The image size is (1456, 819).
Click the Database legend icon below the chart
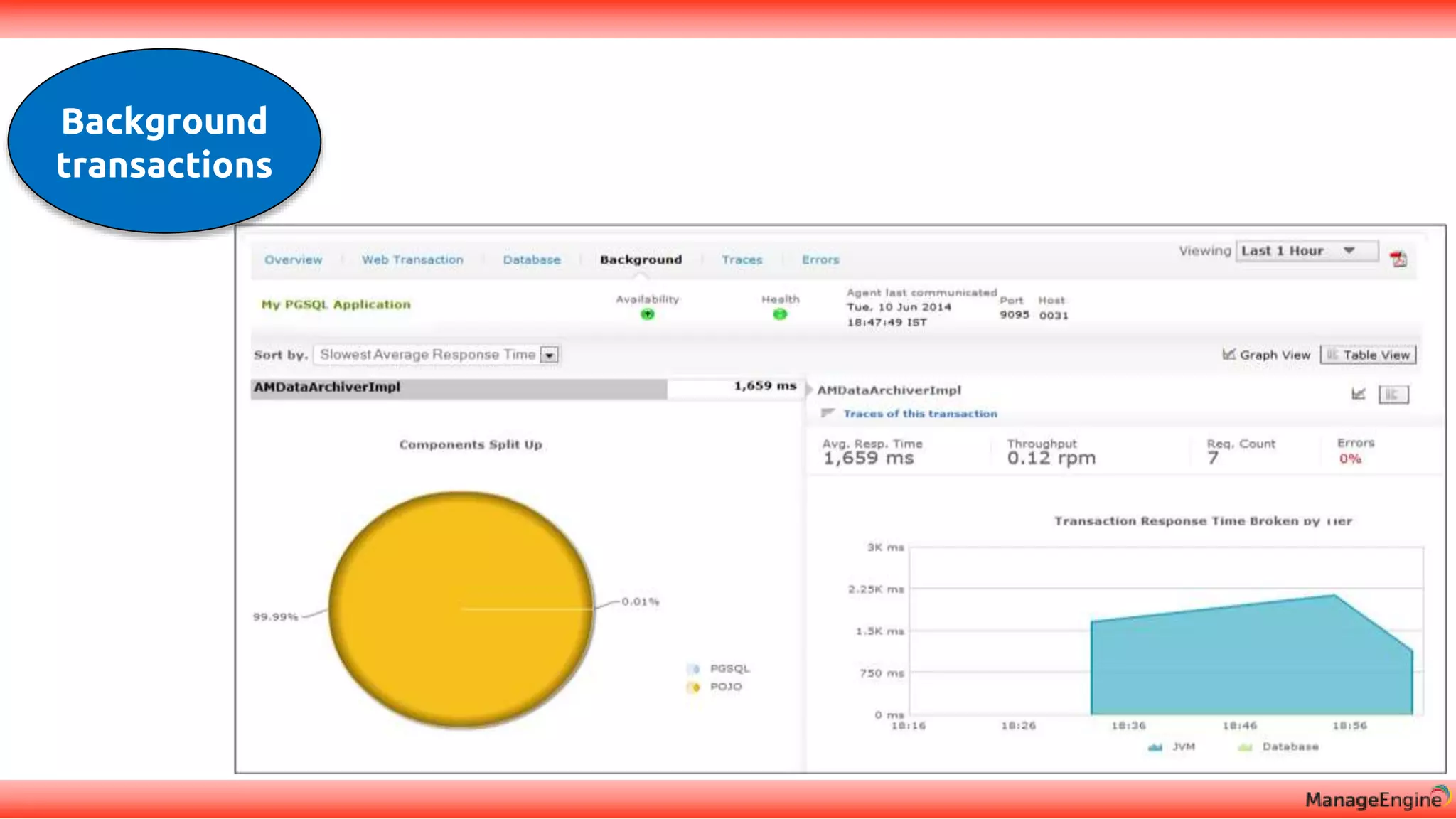pyautogui.click(x=1245, y=747)
